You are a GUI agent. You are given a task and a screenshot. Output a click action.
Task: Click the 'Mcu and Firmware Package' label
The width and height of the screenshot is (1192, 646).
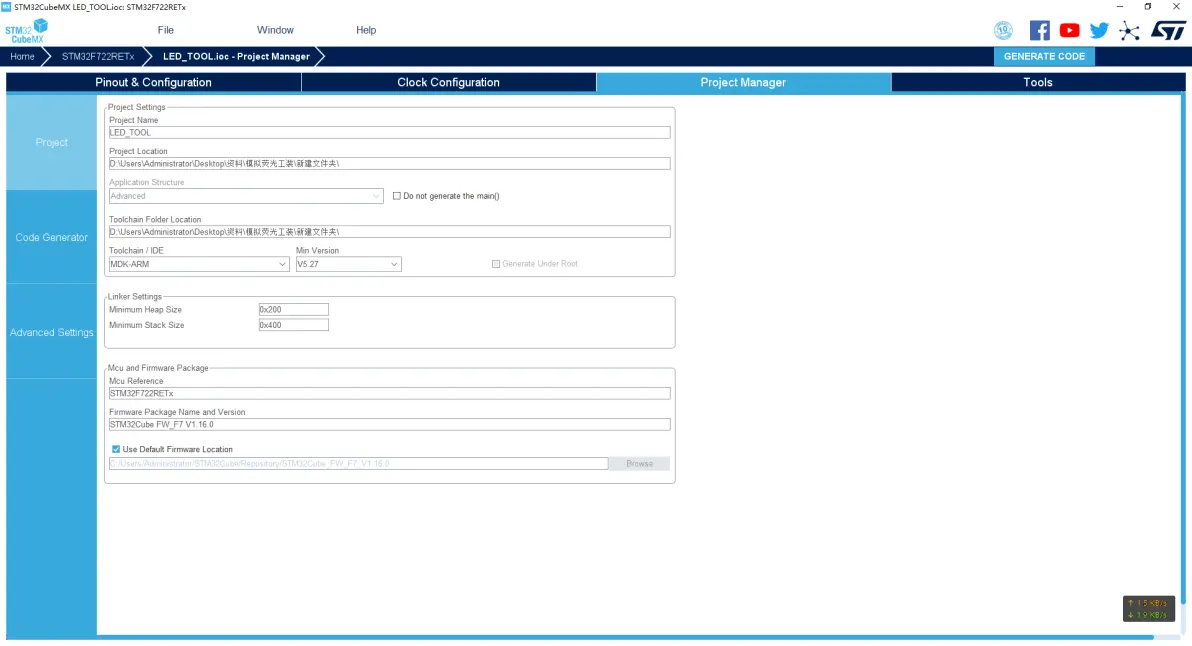(157, 368)
